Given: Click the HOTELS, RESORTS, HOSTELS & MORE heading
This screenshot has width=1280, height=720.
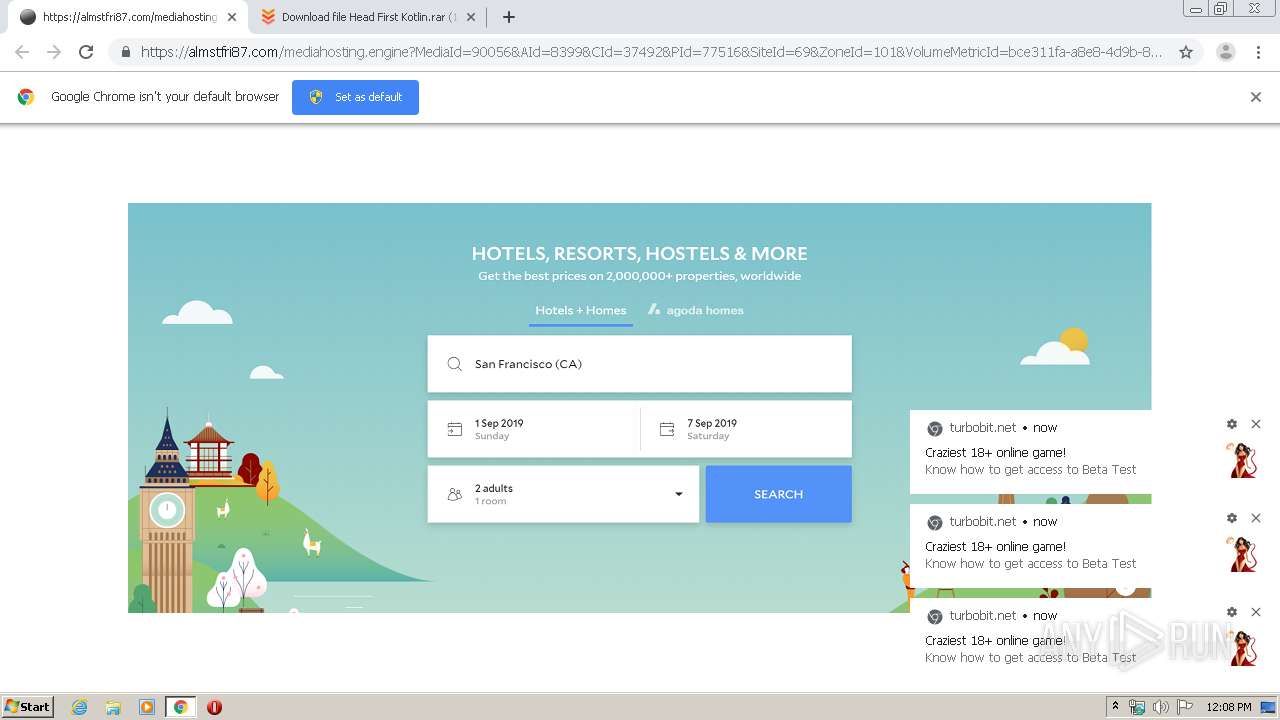Looking at the screenshot, I should click(640, 254).
